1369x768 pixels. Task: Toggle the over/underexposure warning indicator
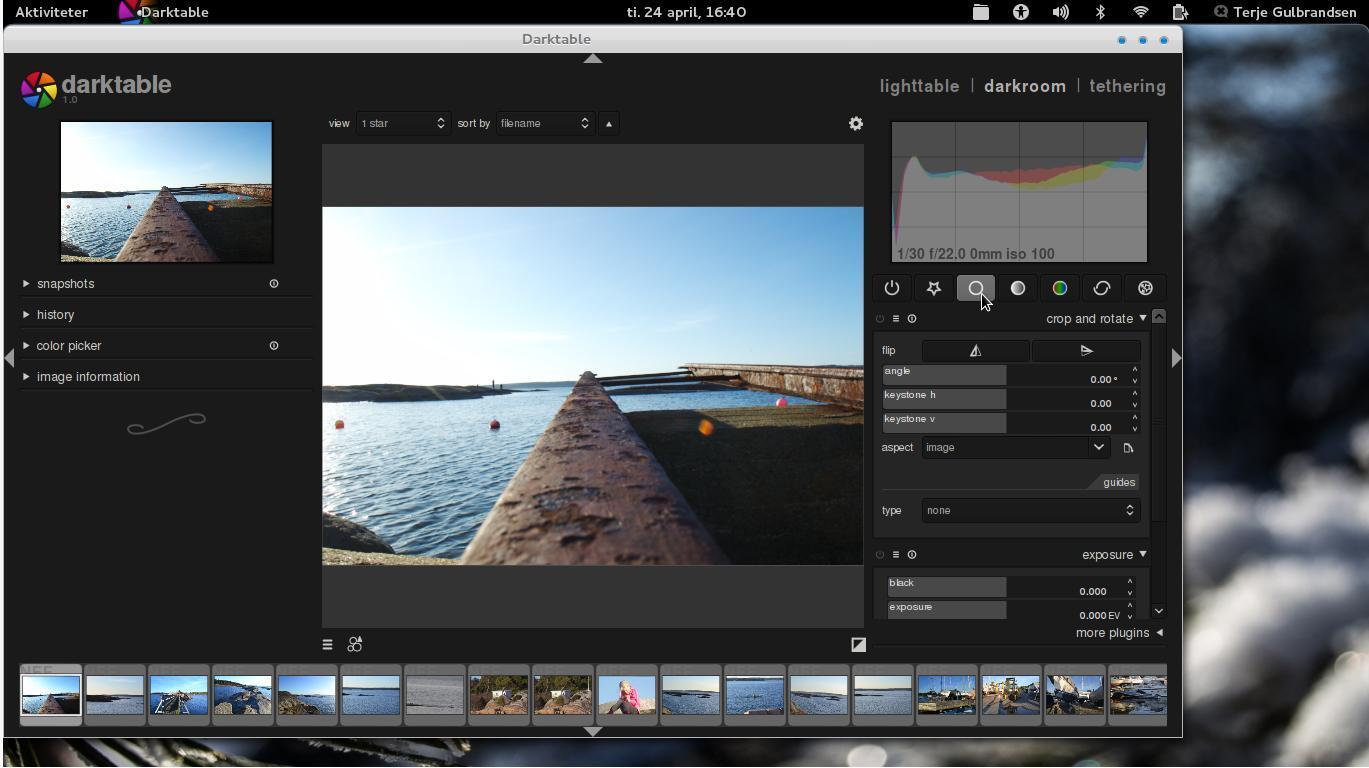pyautogui.click(x=858, y=644)
